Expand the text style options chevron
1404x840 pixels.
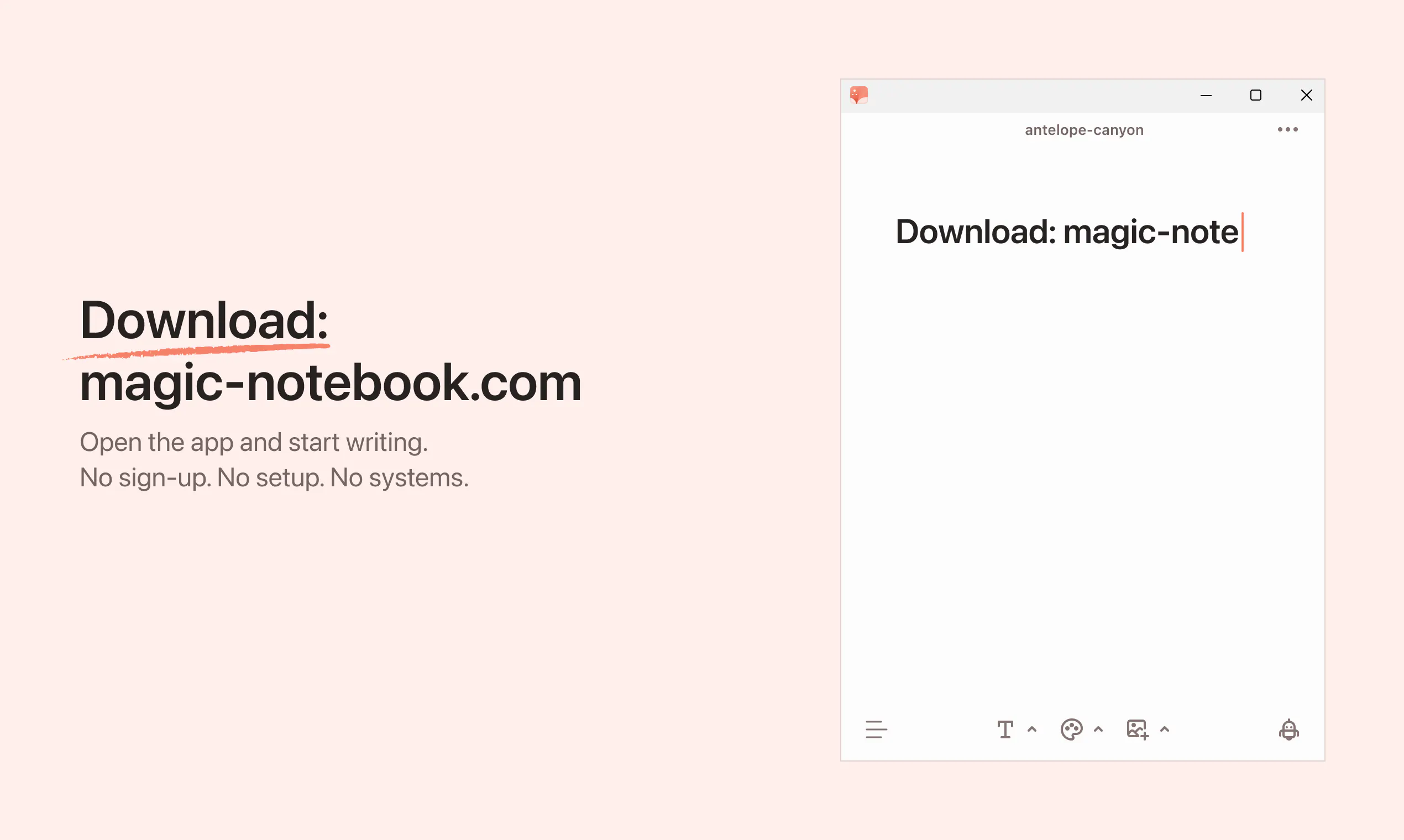1031,729
